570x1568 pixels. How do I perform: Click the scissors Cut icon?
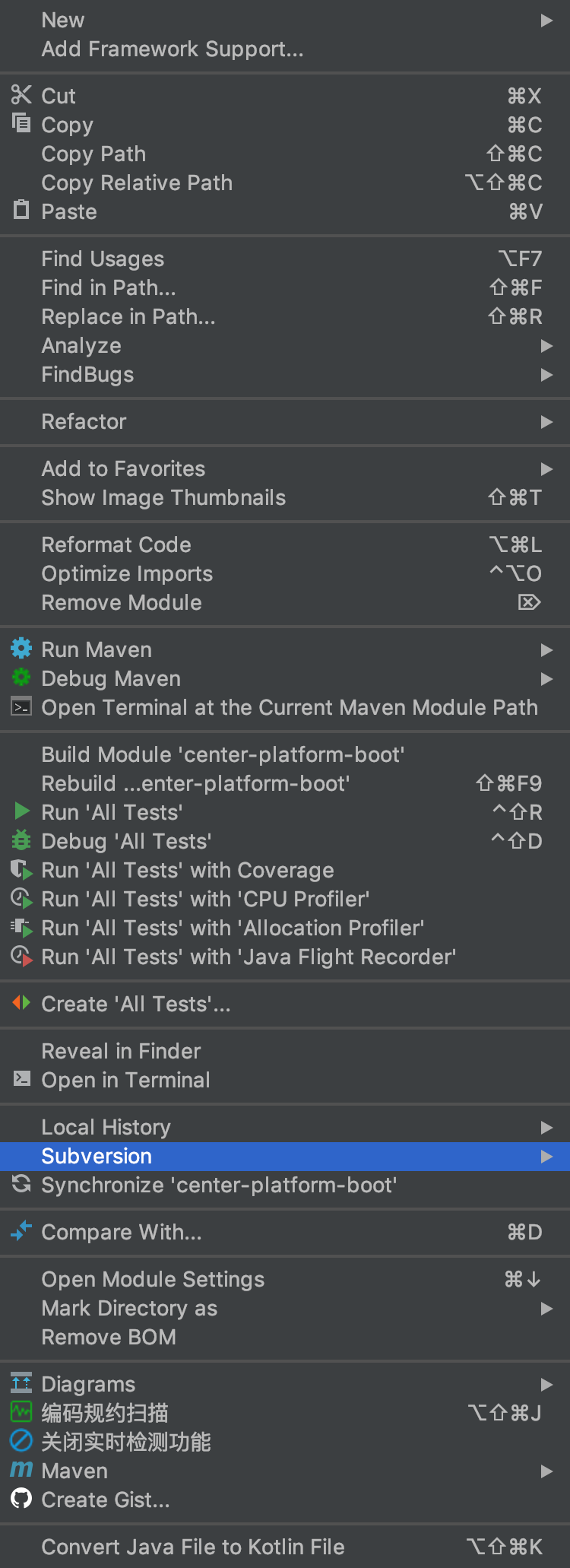pyautogui.click(x=21, y=95)
